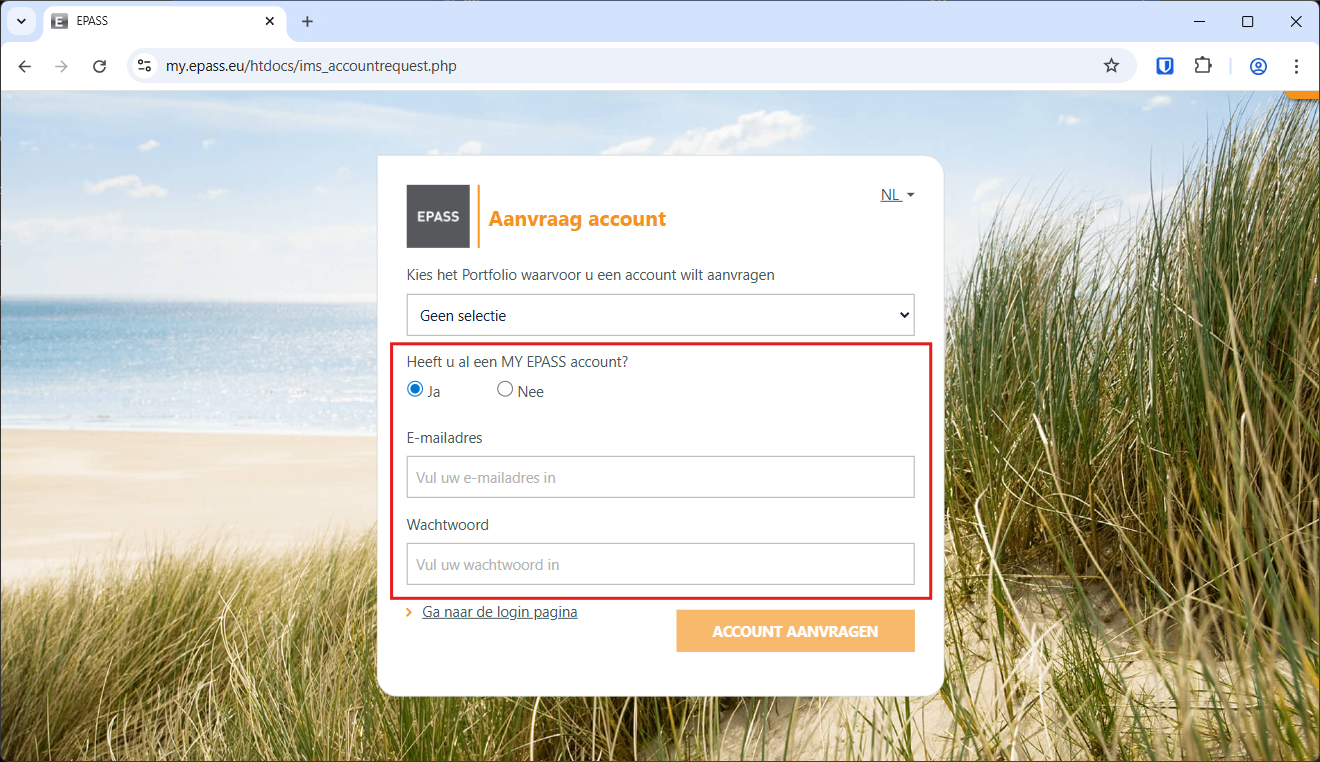1320x762 pixels.
Task: Focus the E-mailadres input field
Action: 660,477
